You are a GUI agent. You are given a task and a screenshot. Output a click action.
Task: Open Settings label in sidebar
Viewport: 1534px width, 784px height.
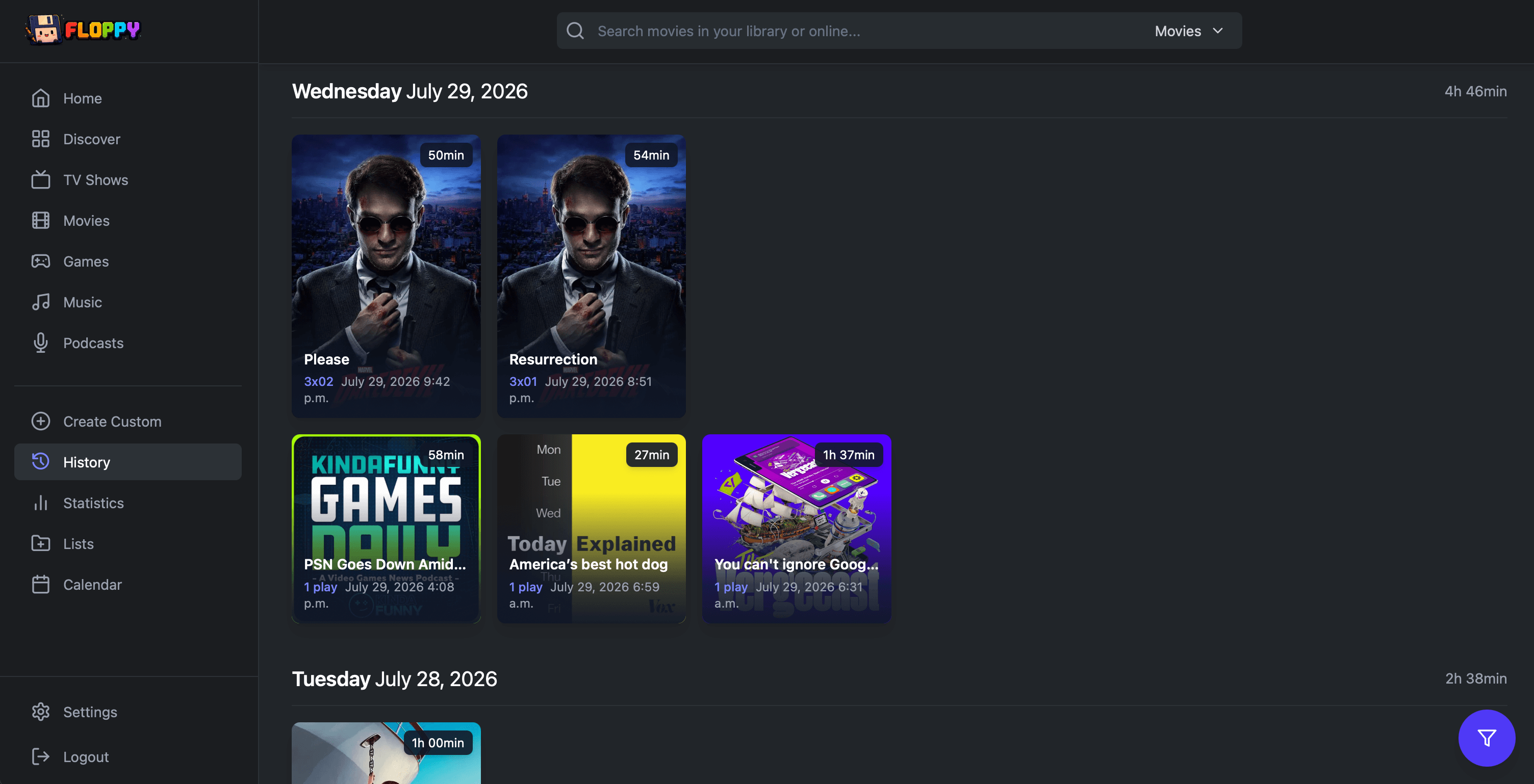pos(90,712)
